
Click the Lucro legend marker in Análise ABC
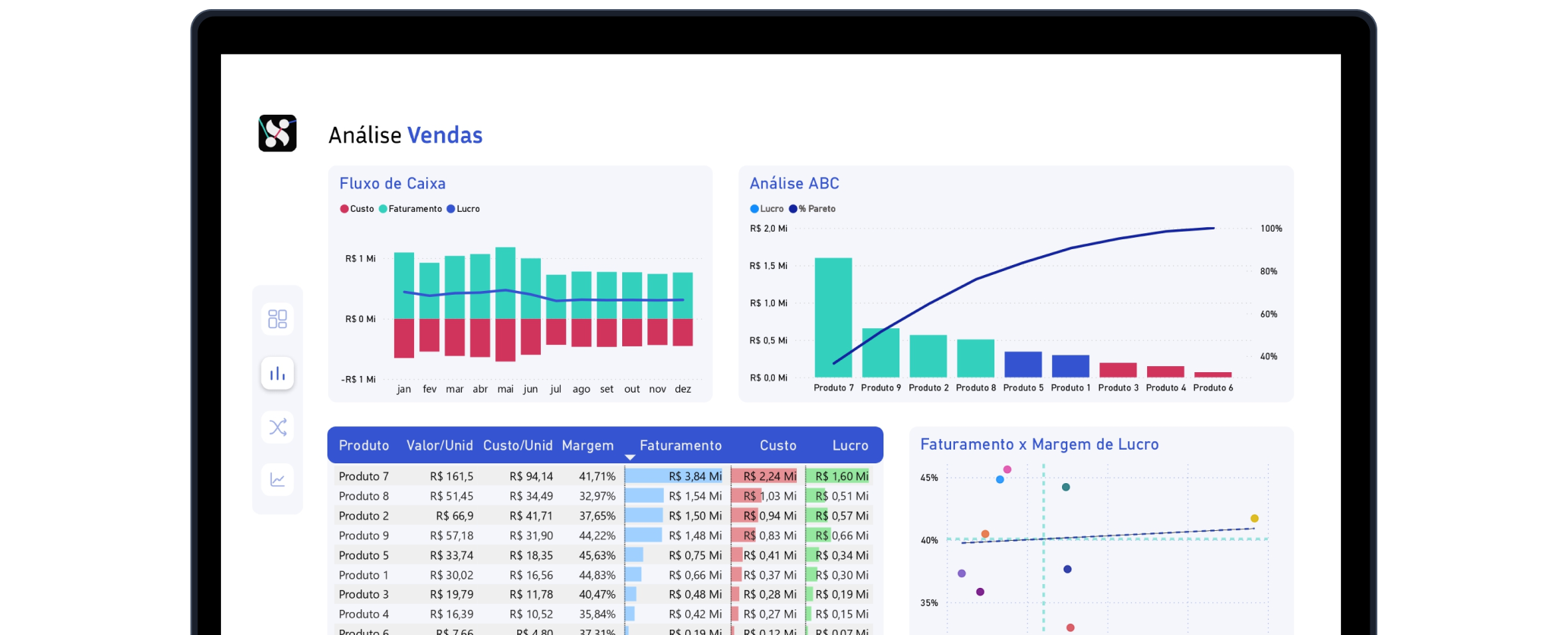pyautogui.click(x=754, y=209)
